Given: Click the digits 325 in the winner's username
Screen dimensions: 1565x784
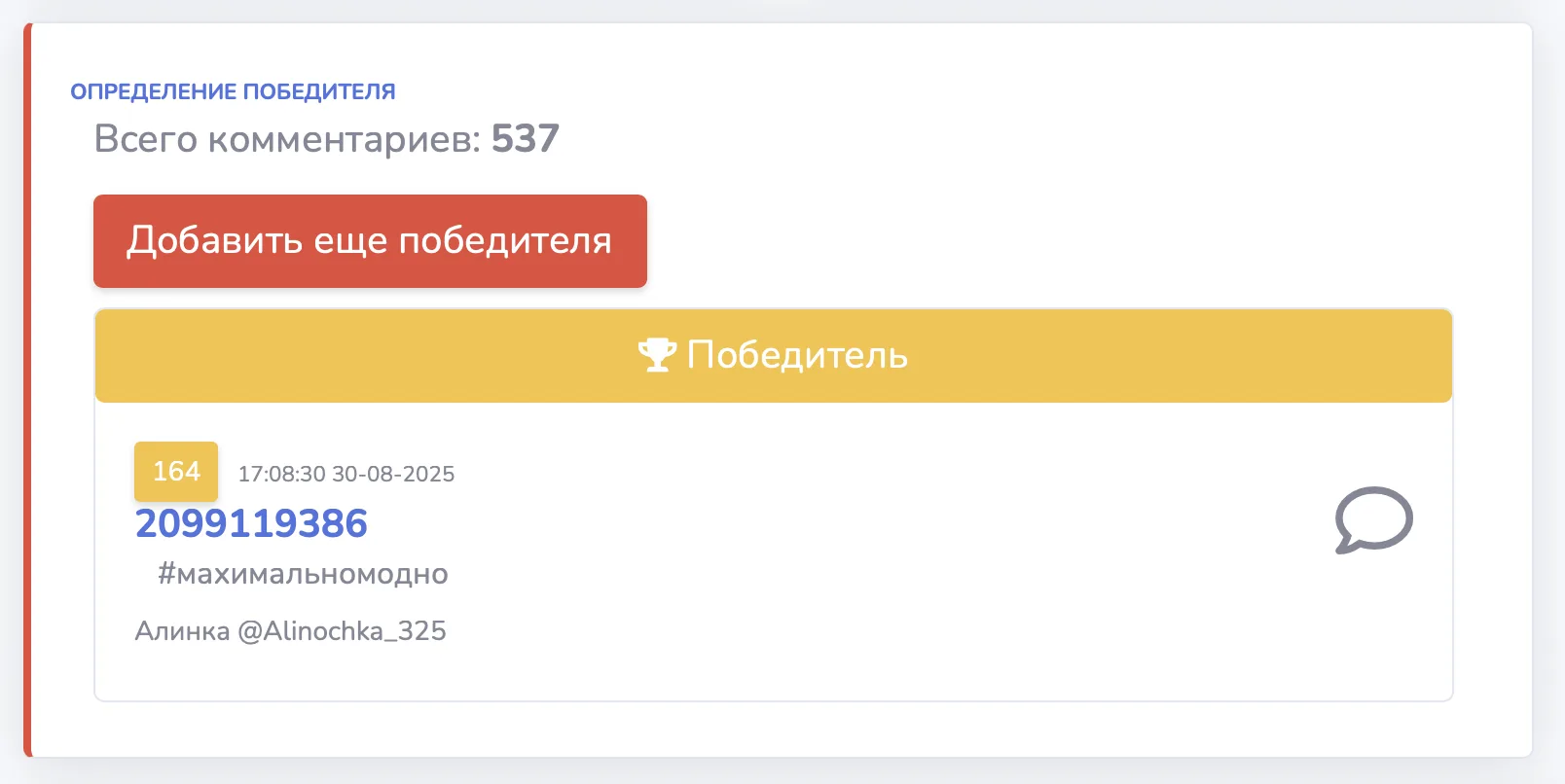Looking at the screenshot, I should click(421, 631).
